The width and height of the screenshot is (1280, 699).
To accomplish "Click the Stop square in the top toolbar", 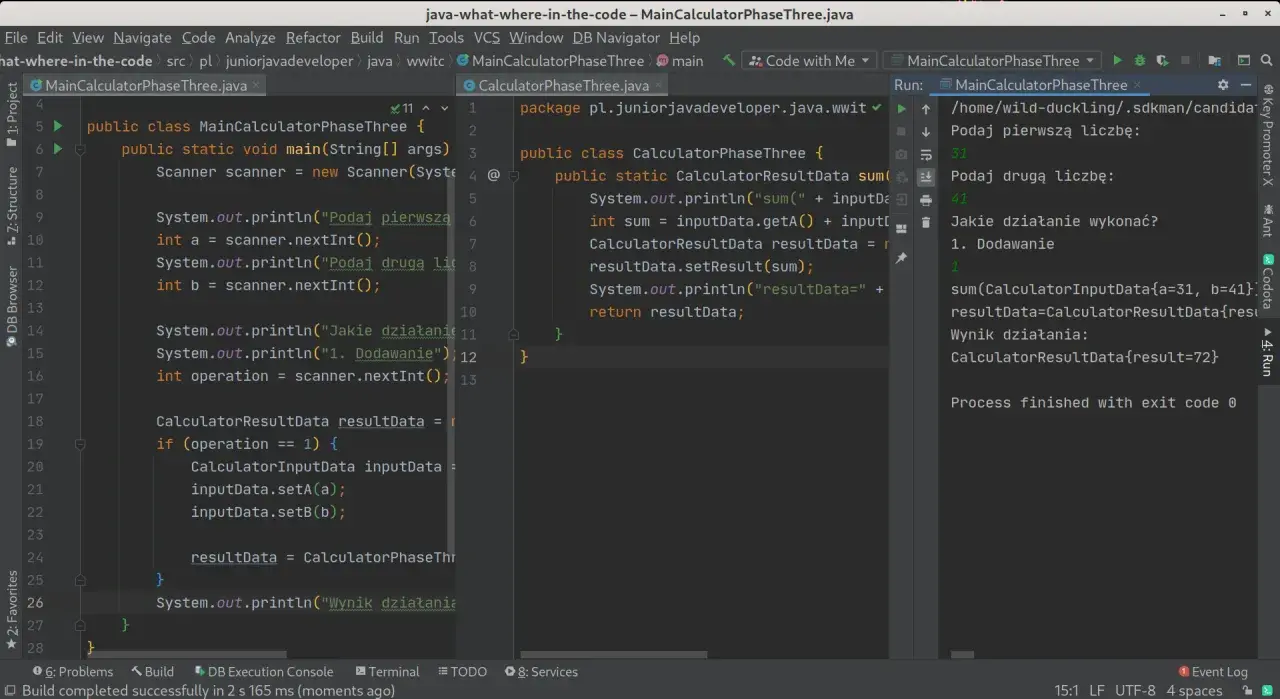I will point(1185,60).
